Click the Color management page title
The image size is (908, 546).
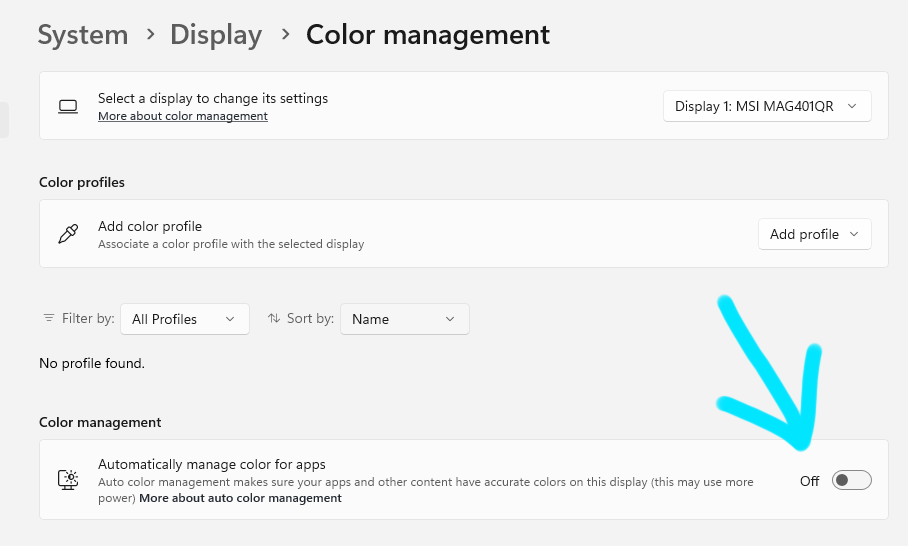428,35
